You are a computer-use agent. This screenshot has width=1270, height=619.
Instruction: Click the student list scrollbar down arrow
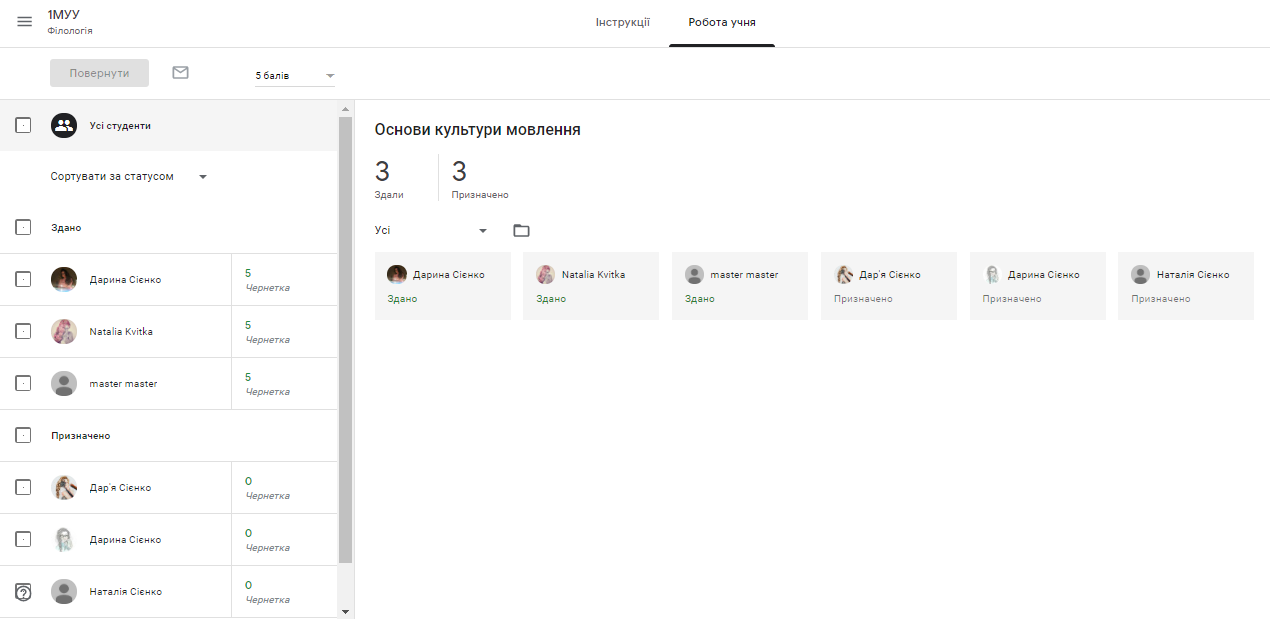346,611
